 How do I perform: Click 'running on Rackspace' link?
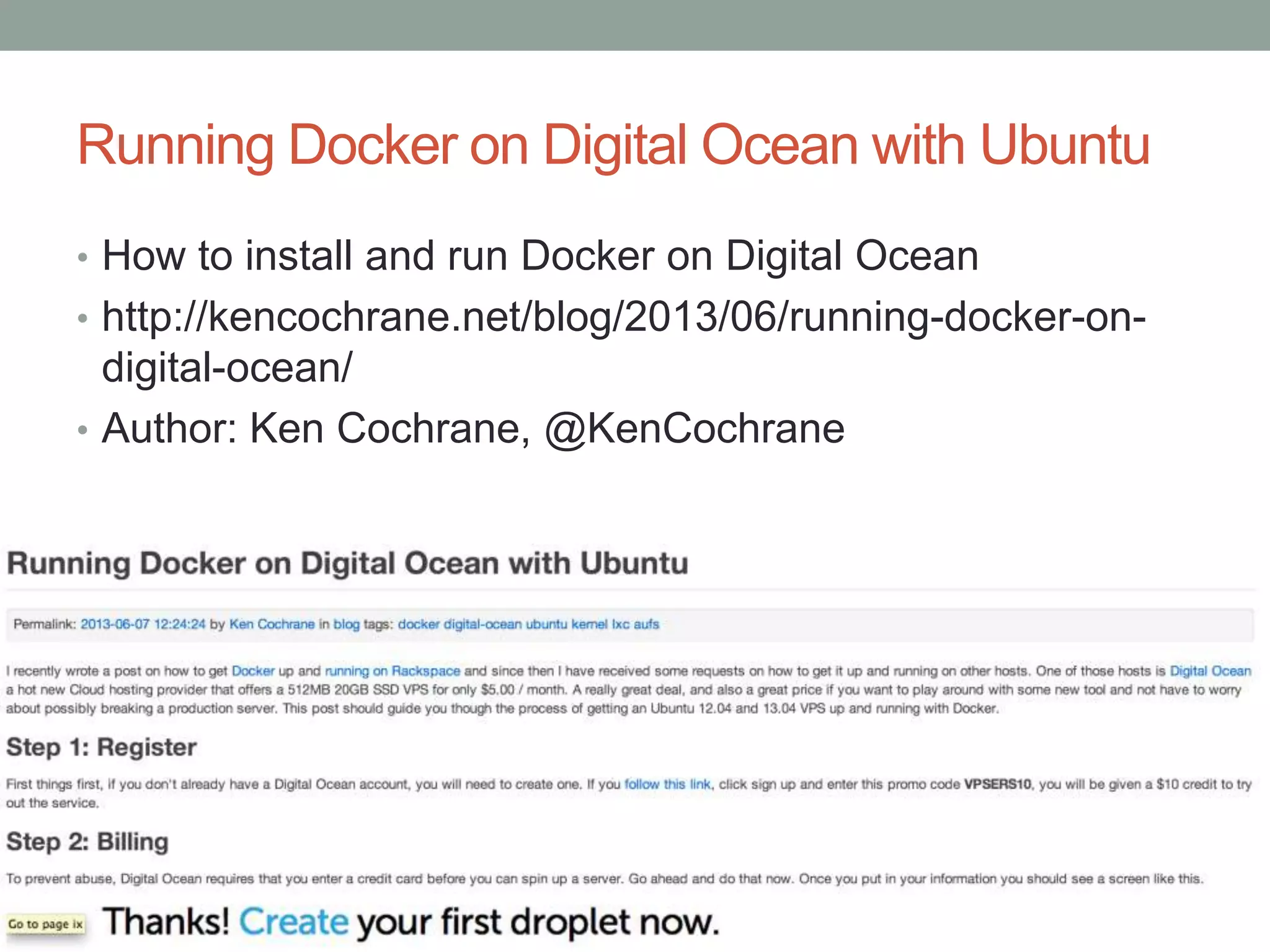pyautogui.click(x=393, y=671)
